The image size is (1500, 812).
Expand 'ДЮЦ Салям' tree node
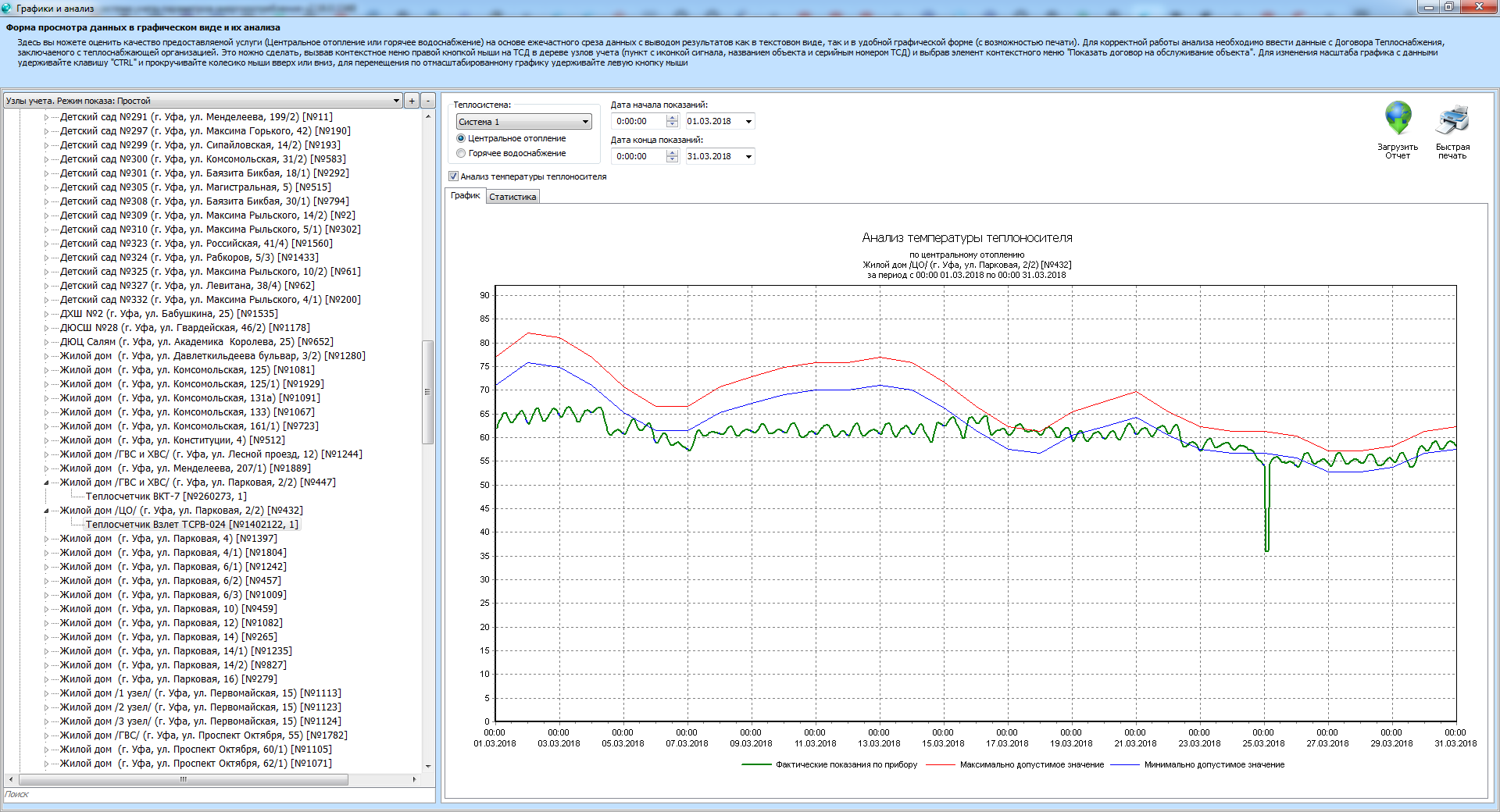coord(46,342)
